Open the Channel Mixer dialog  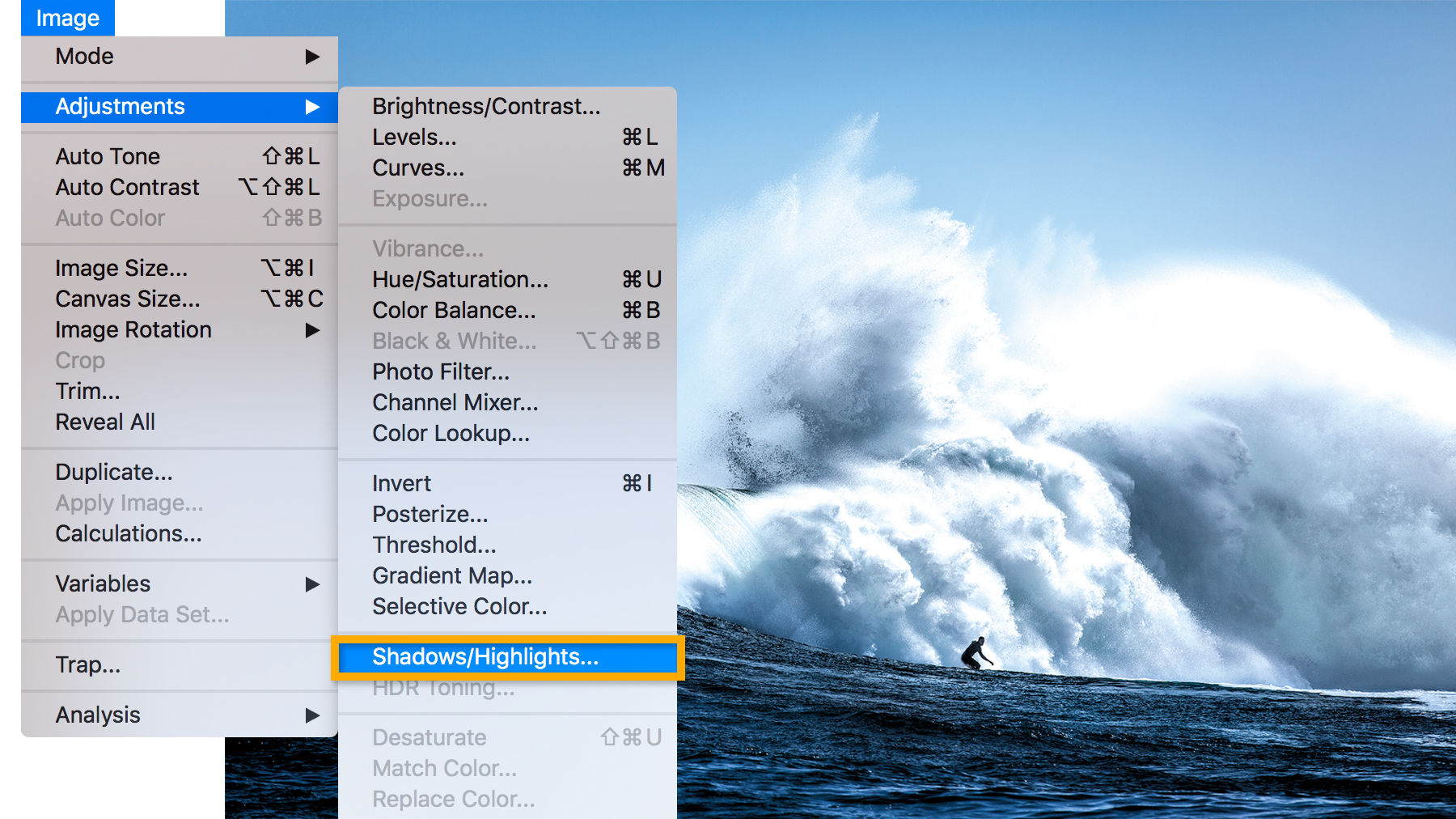[x=454, y=402]
